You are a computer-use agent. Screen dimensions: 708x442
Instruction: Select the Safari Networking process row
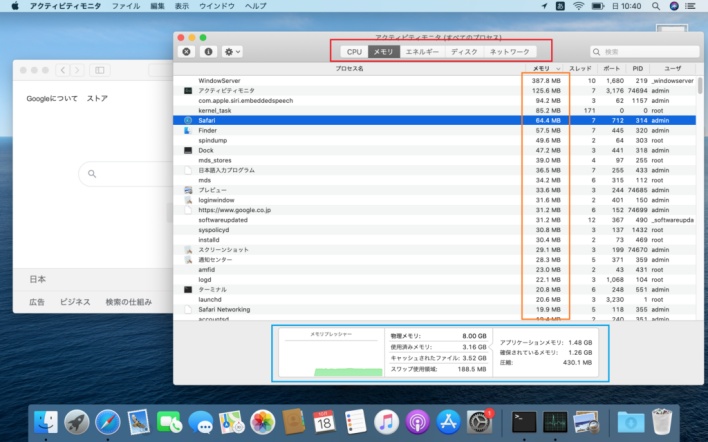coord(434,309)
